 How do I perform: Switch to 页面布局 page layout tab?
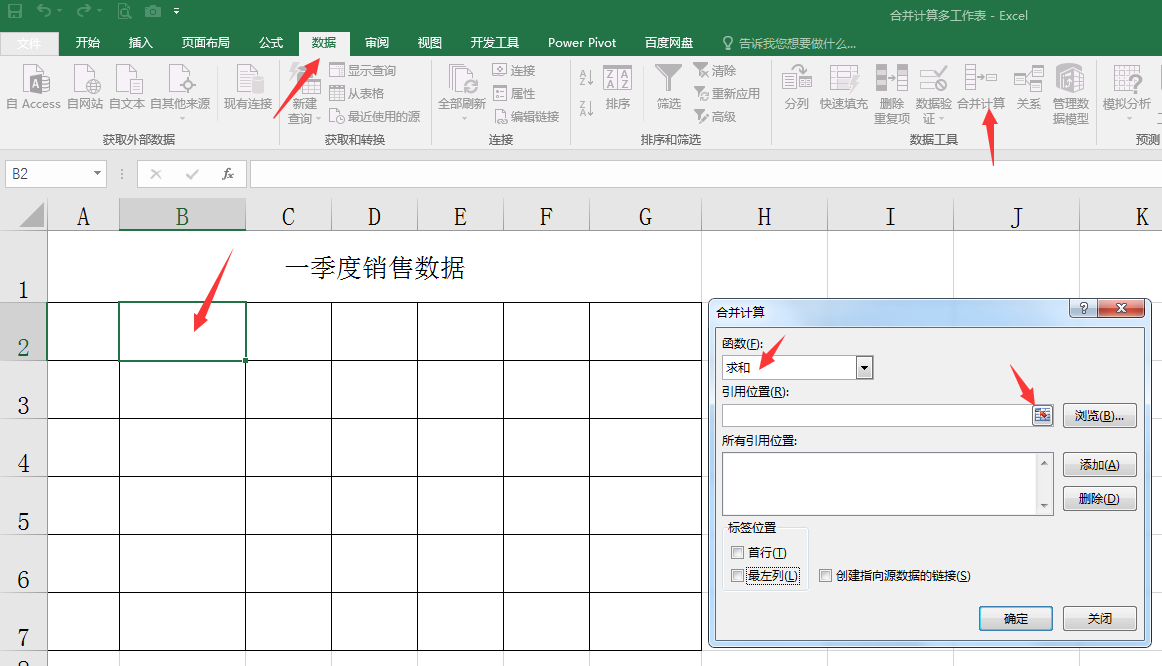205,43
